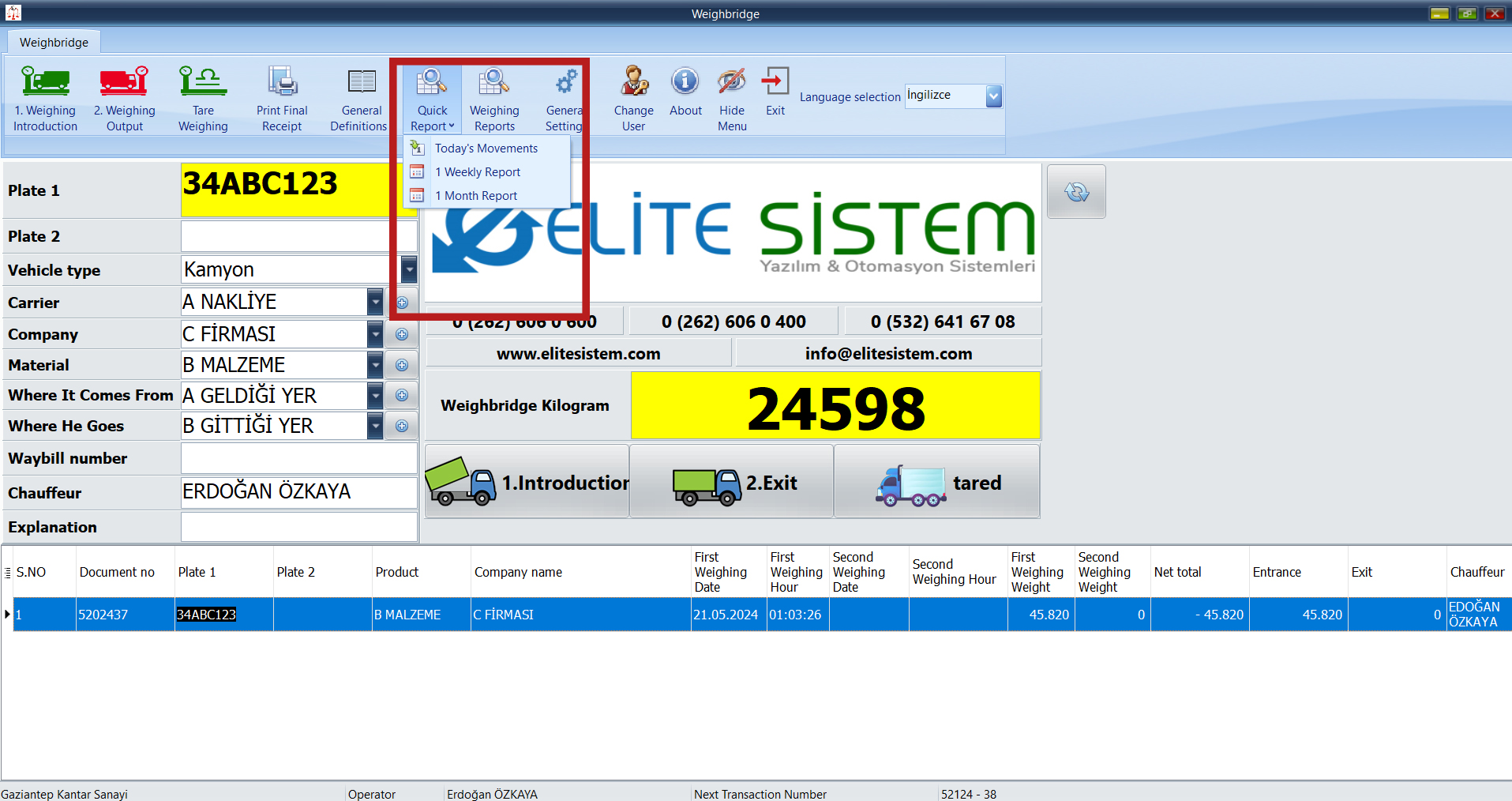Click the refresh button beside the logo

[x=1075, y=192]
